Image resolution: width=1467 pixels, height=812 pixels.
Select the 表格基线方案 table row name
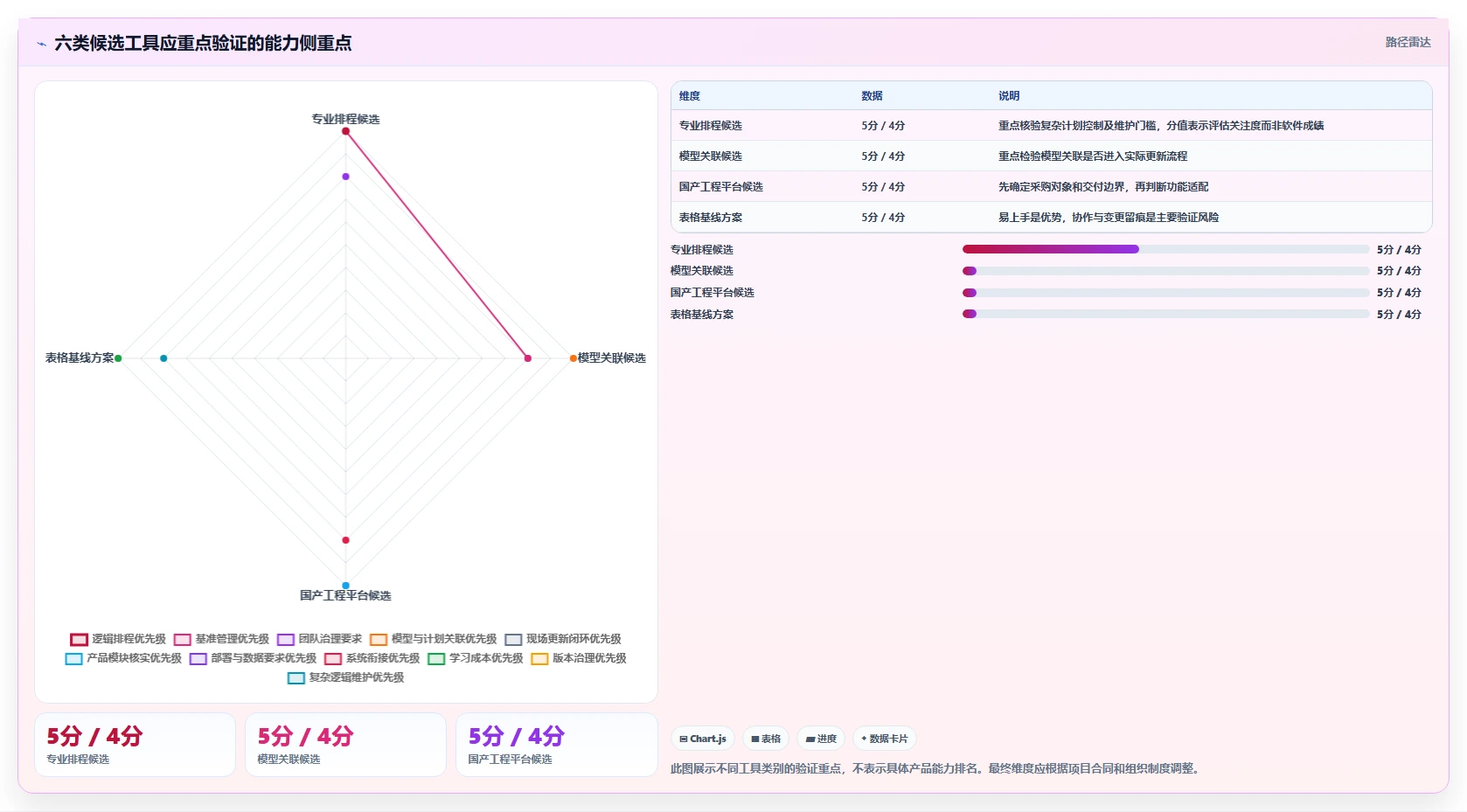tap(711, 218)
